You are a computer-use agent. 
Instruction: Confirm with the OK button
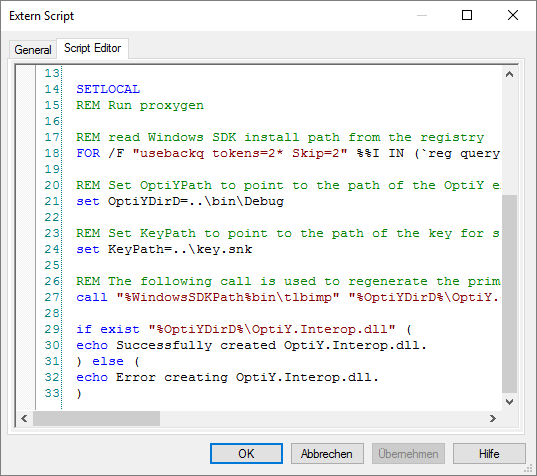(246, 453)
